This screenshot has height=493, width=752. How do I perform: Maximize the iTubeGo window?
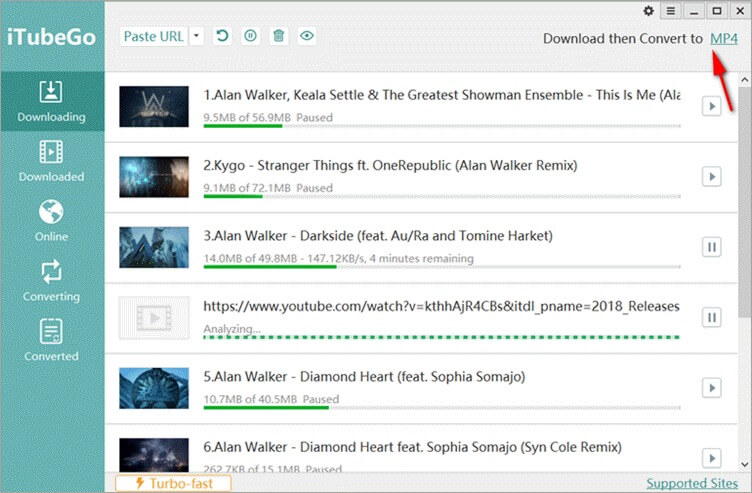(717, 11)
